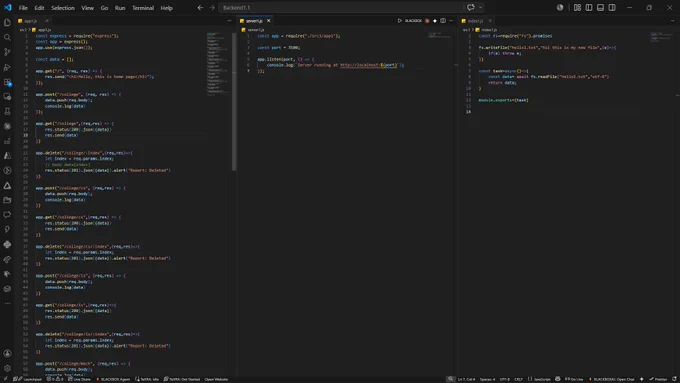Click the app.js editor minimap
Viewport: 680px width, 383px height.
[218, 63]
